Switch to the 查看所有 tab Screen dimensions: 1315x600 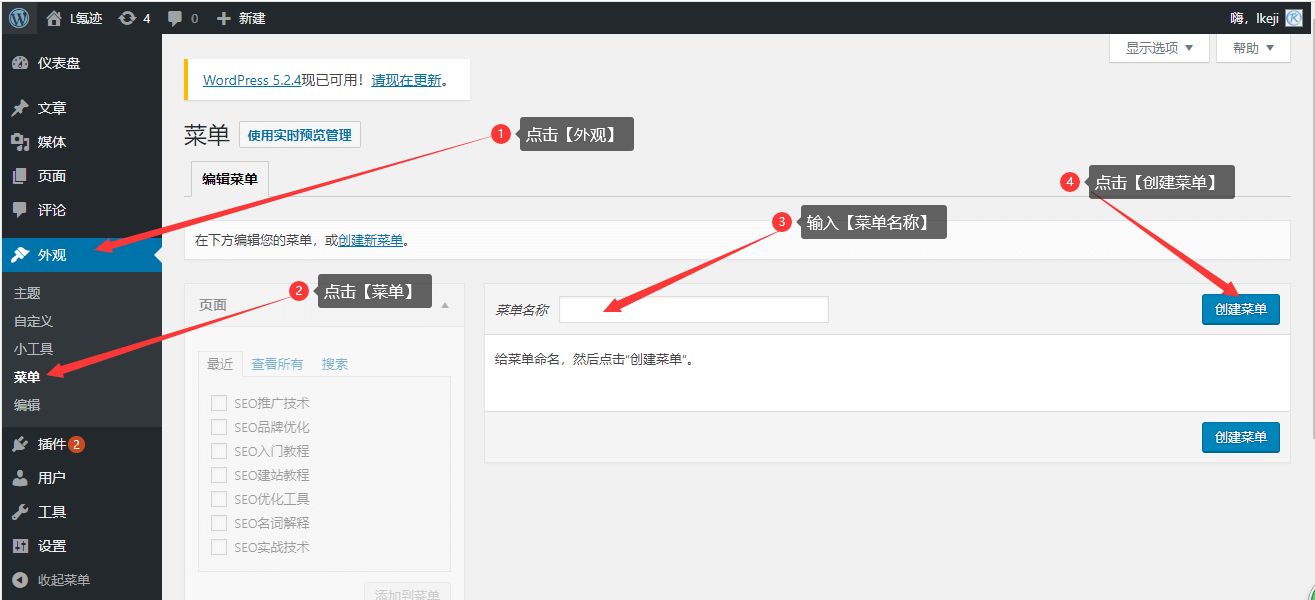tap(277, 364)
